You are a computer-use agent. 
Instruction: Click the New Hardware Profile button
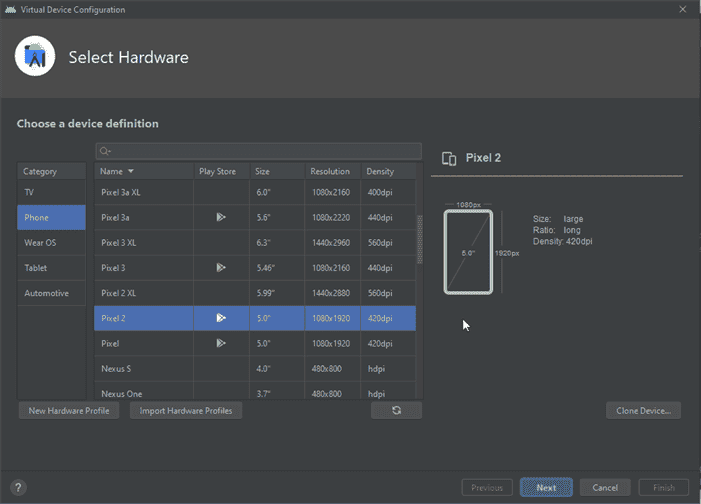pos(69,411)
